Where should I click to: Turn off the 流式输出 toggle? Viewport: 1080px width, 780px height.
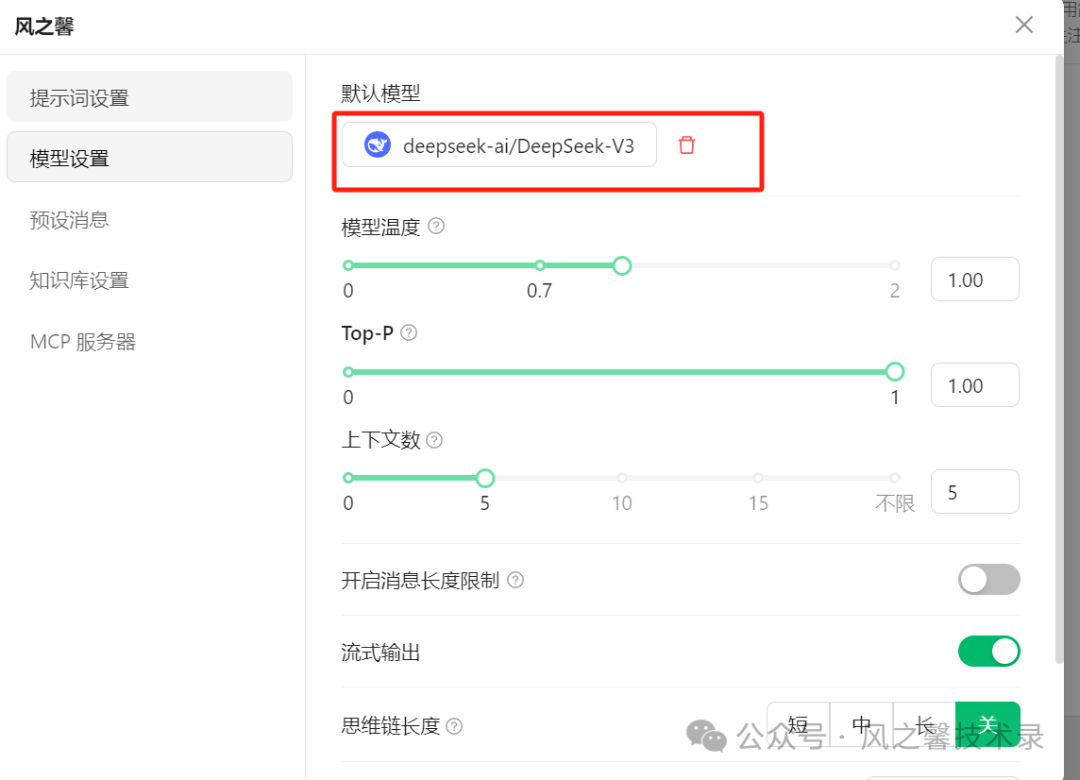[989, 652]
